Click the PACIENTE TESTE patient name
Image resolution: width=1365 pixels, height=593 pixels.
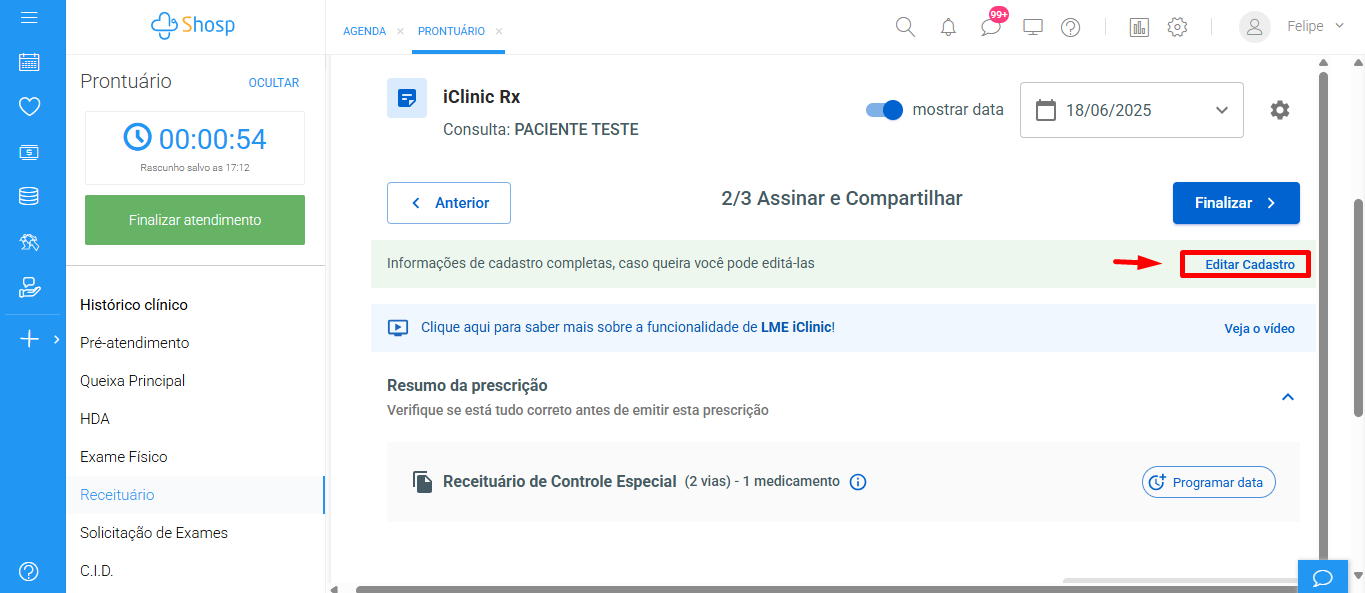pyautogui.click(x=576, y=129)
